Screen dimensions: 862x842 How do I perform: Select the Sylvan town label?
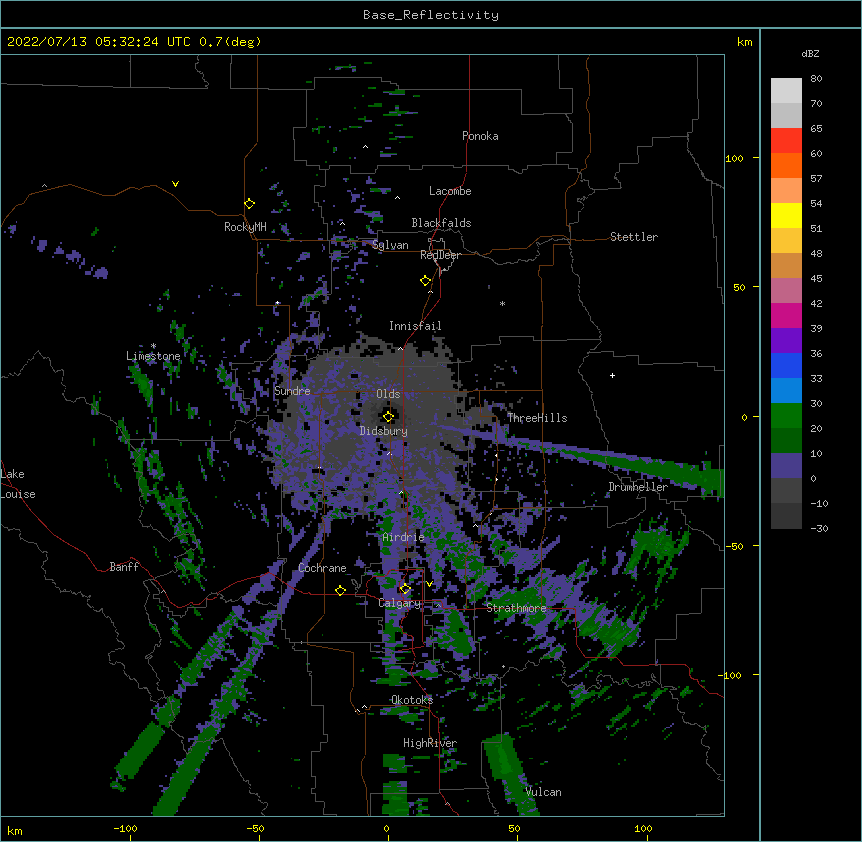pos(390,245)
